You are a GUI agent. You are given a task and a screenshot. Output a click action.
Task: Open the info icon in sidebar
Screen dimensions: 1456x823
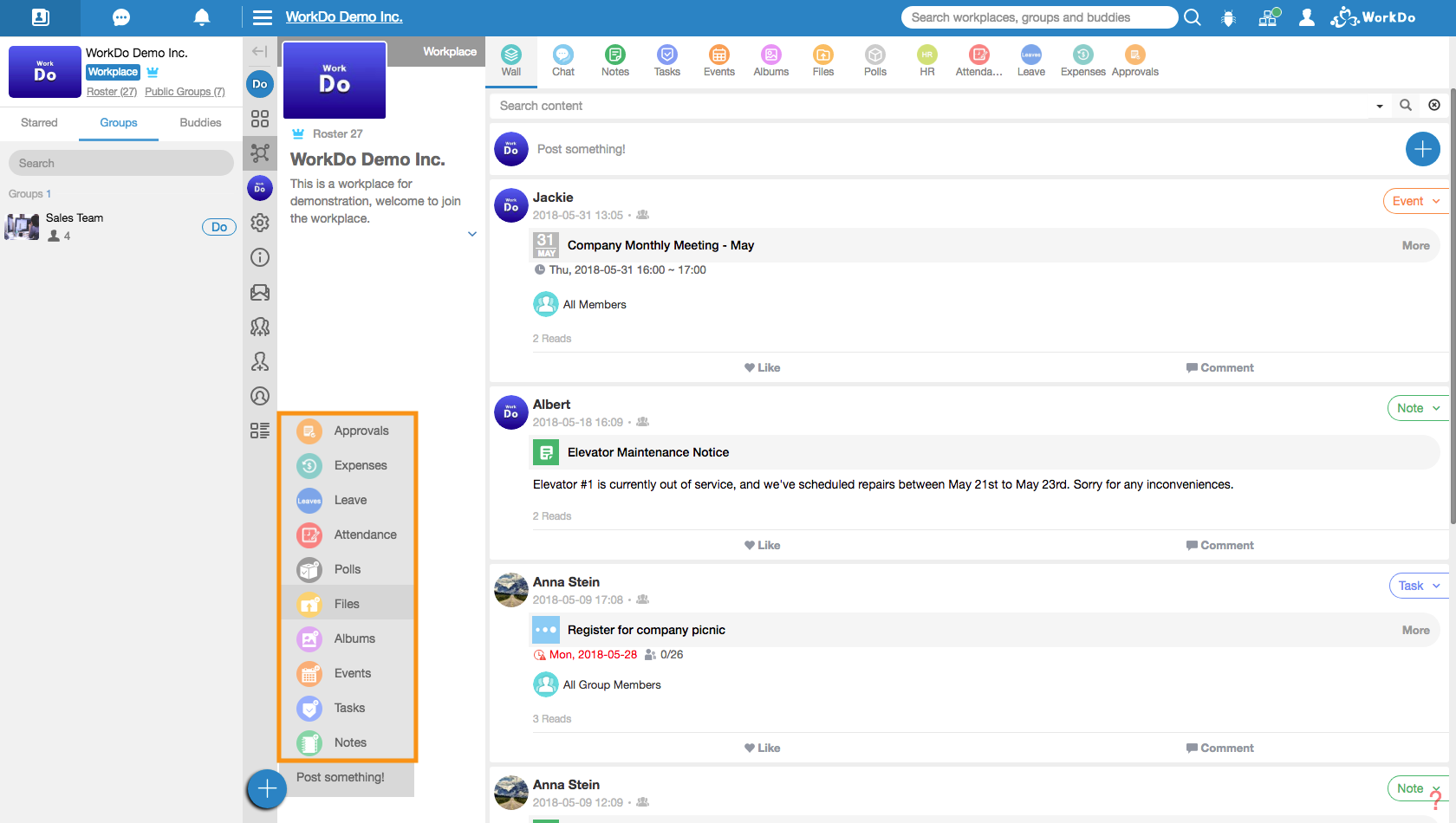tap(260, 257)
